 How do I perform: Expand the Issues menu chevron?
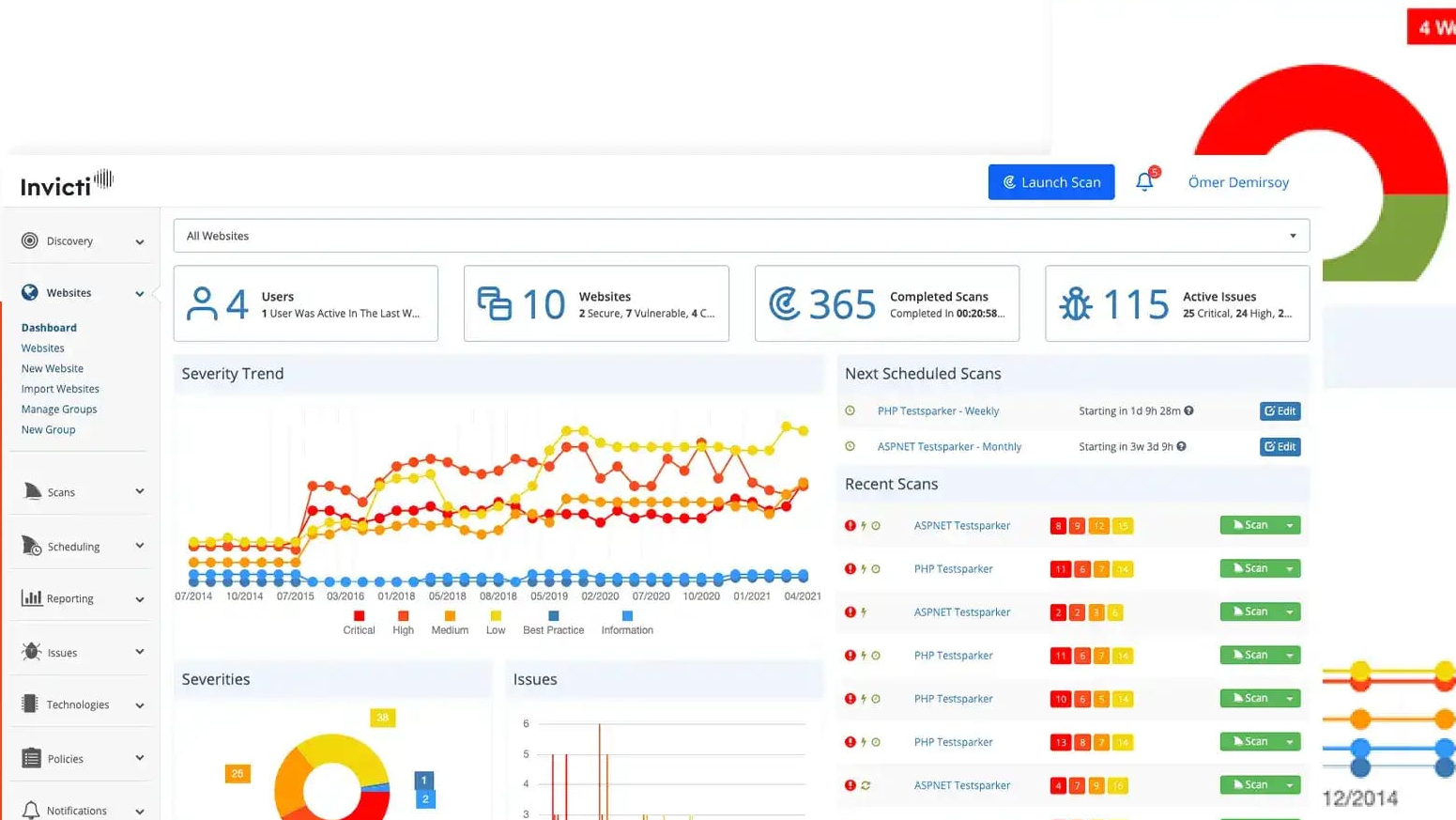(x=140, y=652)
